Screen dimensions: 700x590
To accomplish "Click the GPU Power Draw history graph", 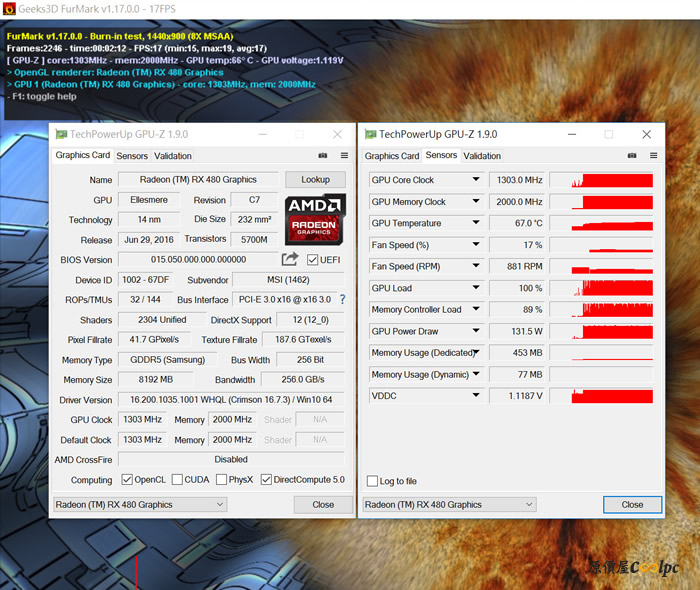I will (601, 331).
